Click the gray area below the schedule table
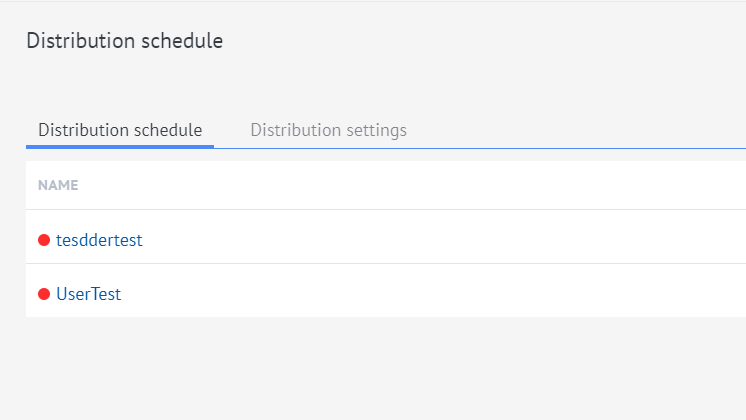Screen dimensions: 746x420 click(380, 370)
